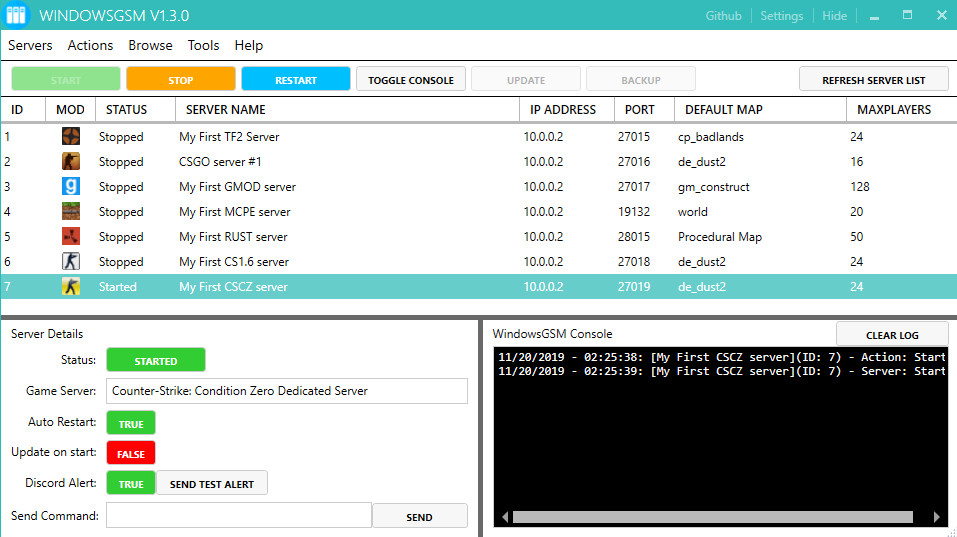The image size is (957, 537).
Task: Click the 'Started' status cell in row 7
Action: 118,287
